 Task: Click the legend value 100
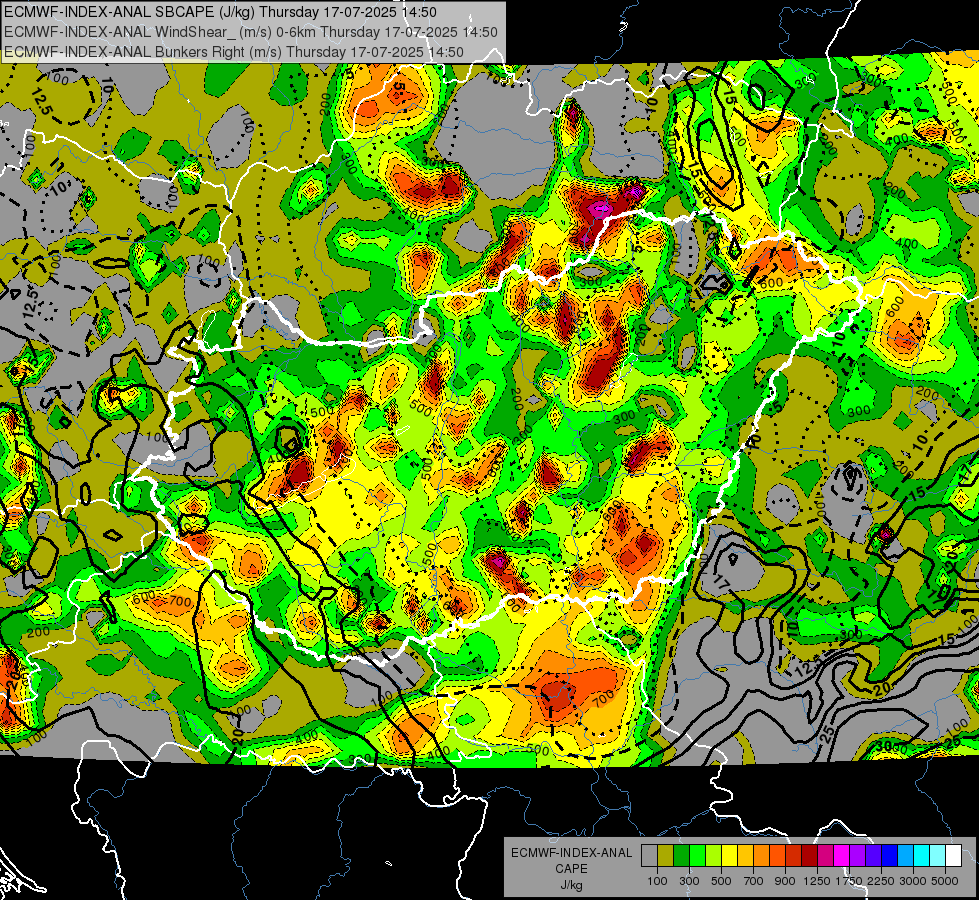click(657, 881)
